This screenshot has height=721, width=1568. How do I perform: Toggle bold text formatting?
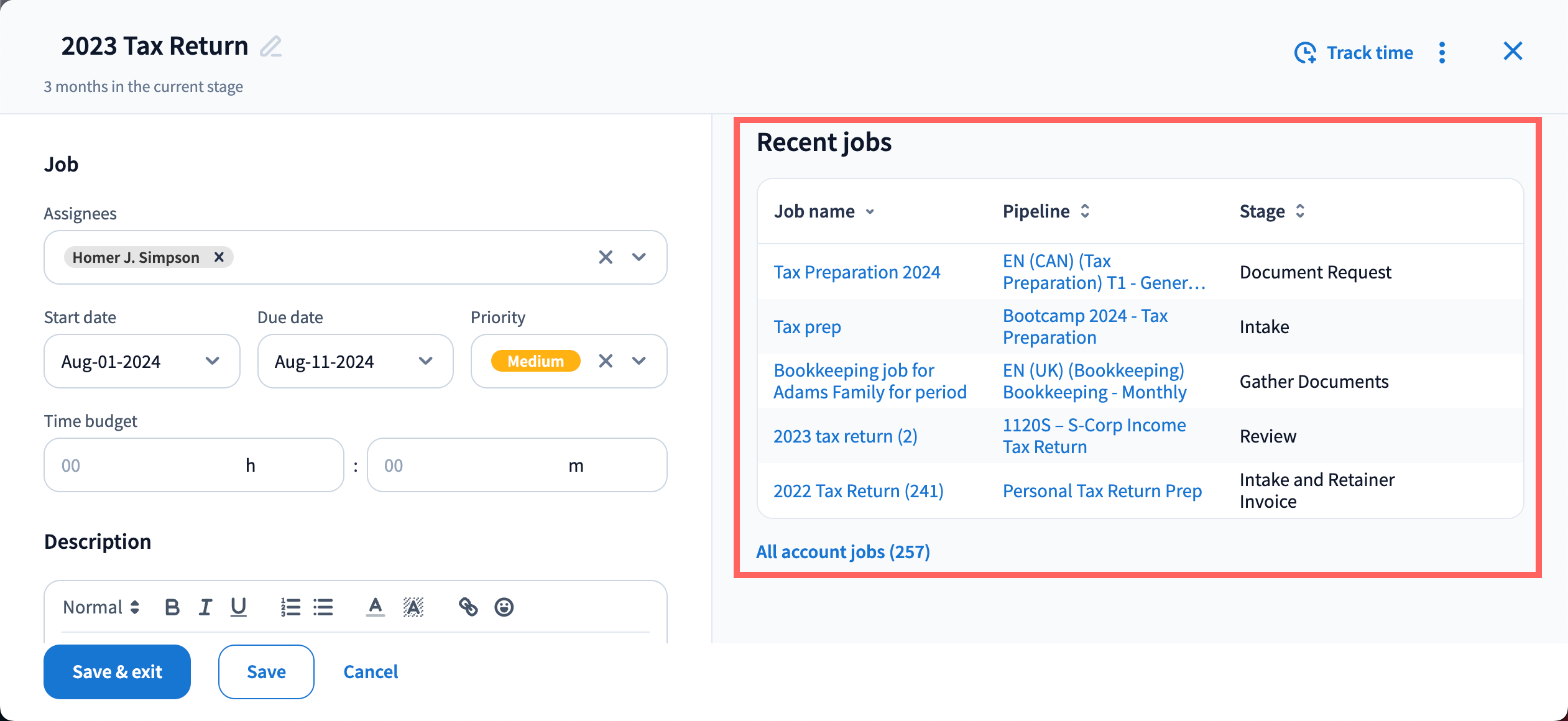click(x=172, y=607)
